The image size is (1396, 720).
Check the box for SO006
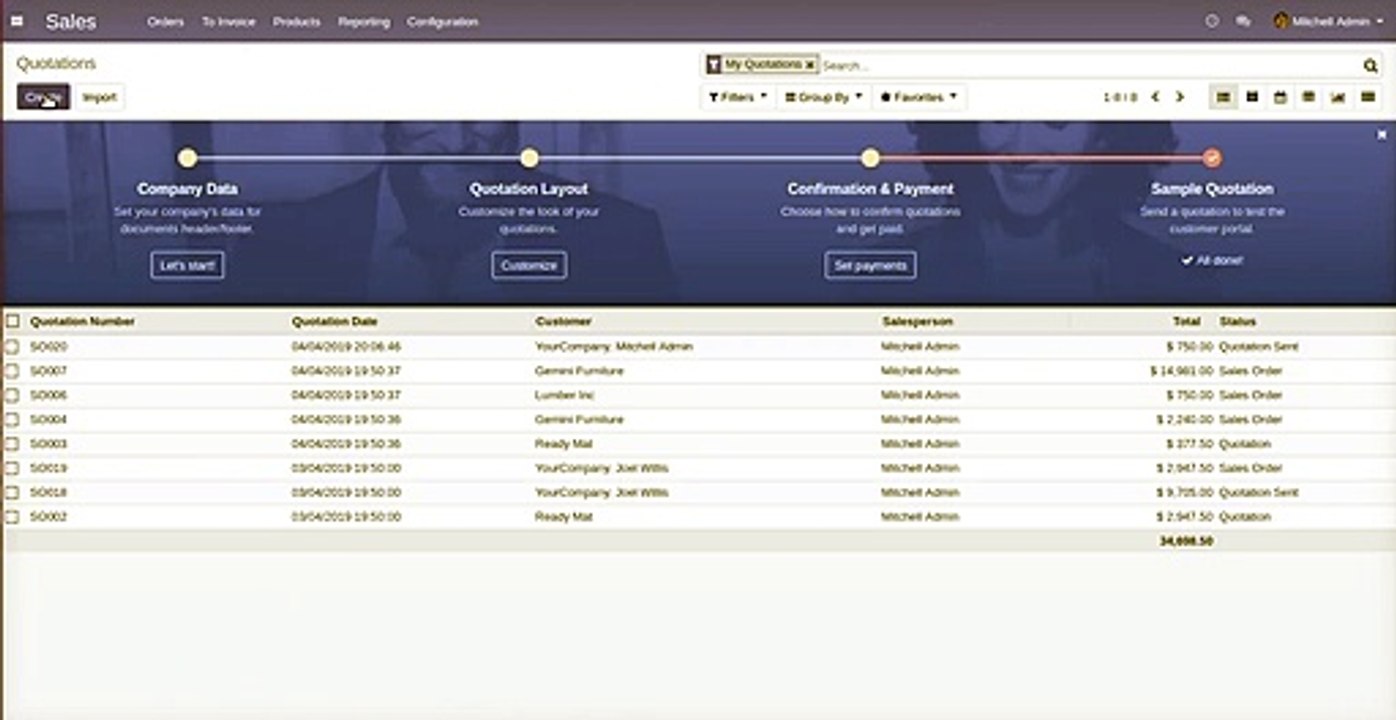tap(12, 395)
